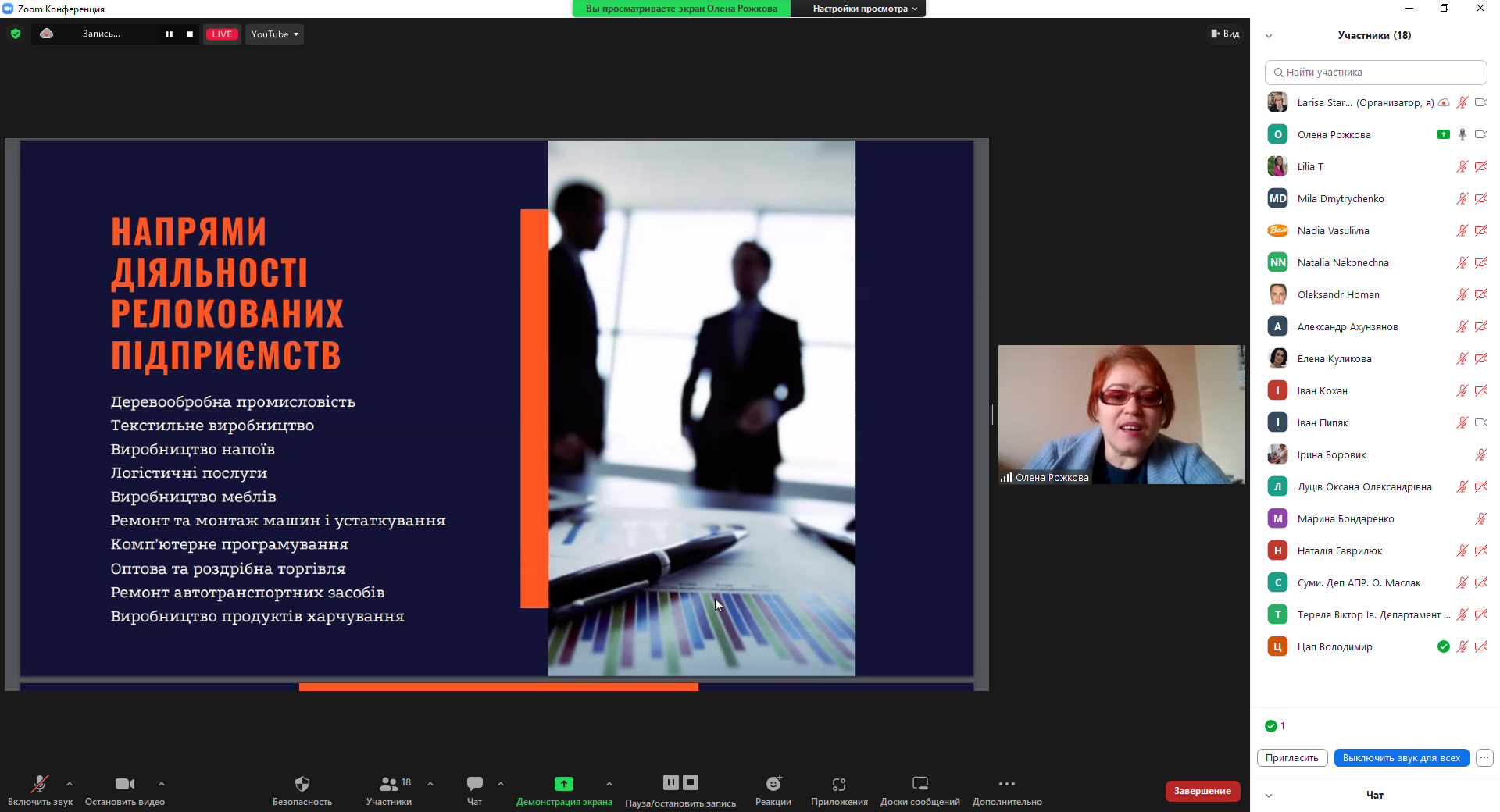Select participant Елена Куликова in list
The image size is (1500, 812).
click(x=1375, y=358)
